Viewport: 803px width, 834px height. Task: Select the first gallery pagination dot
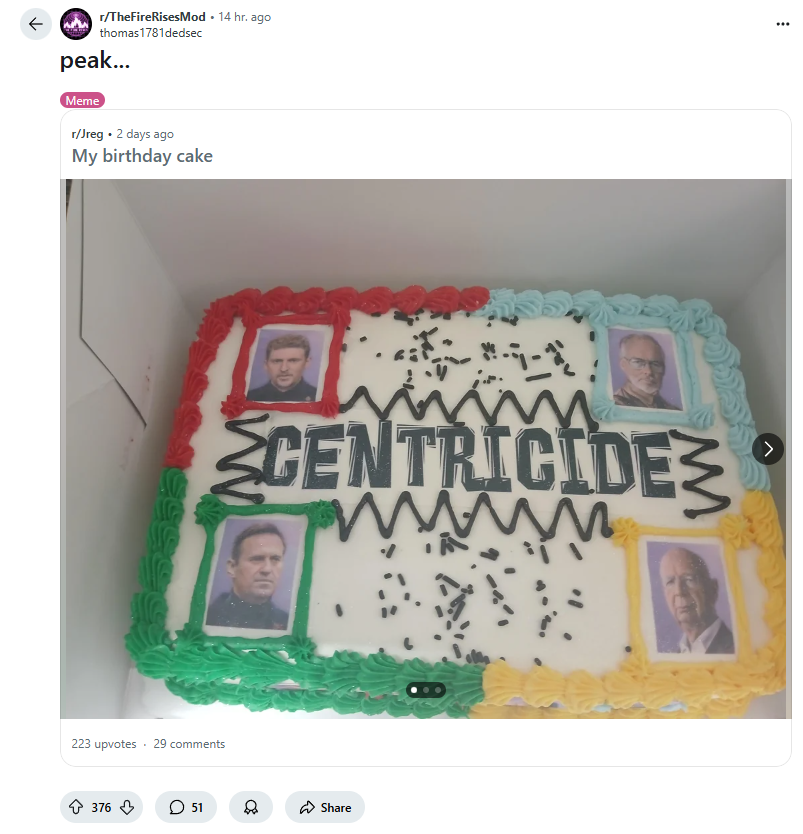[x=414, y=690]
